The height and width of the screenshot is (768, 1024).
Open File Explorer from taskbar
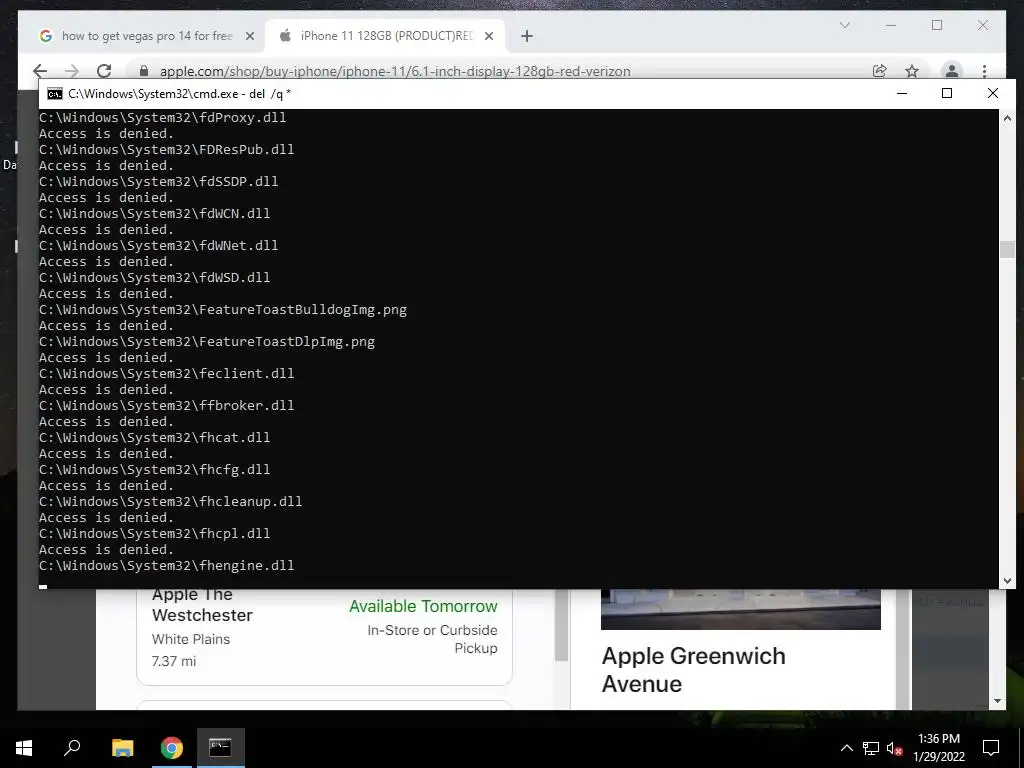[x=122, y=748]
